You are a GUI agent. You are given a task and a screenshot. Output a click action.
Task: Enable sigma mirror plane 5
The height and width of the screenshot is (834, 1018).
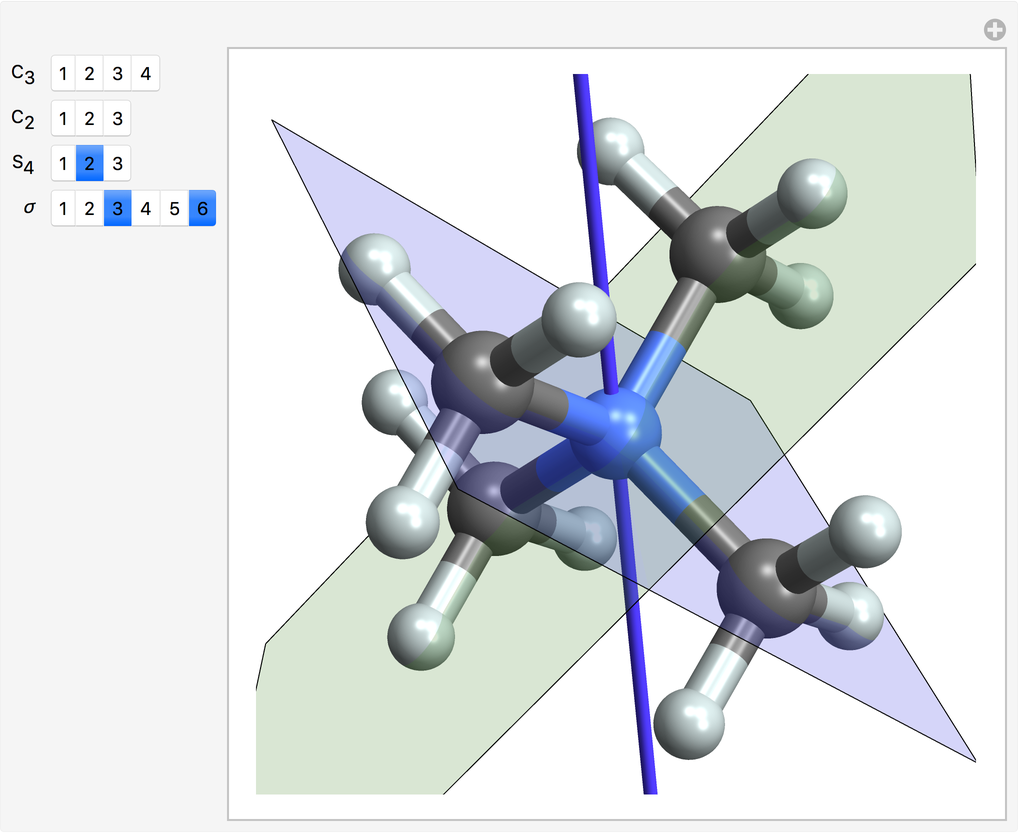click(174, 209)
